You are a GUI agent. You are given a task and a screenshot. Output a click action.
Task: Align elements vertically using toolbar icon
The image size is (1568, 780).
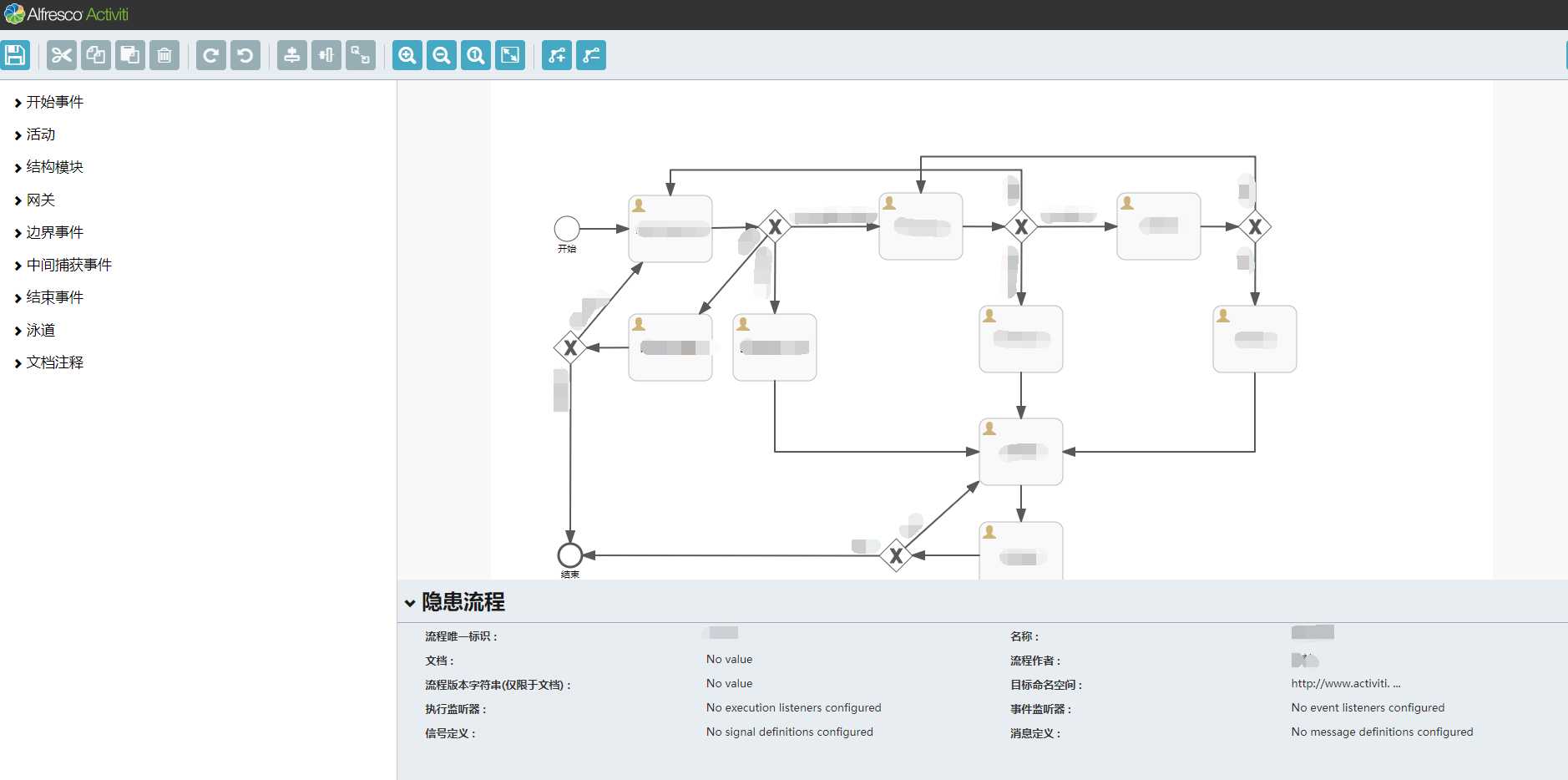[292, 56]
